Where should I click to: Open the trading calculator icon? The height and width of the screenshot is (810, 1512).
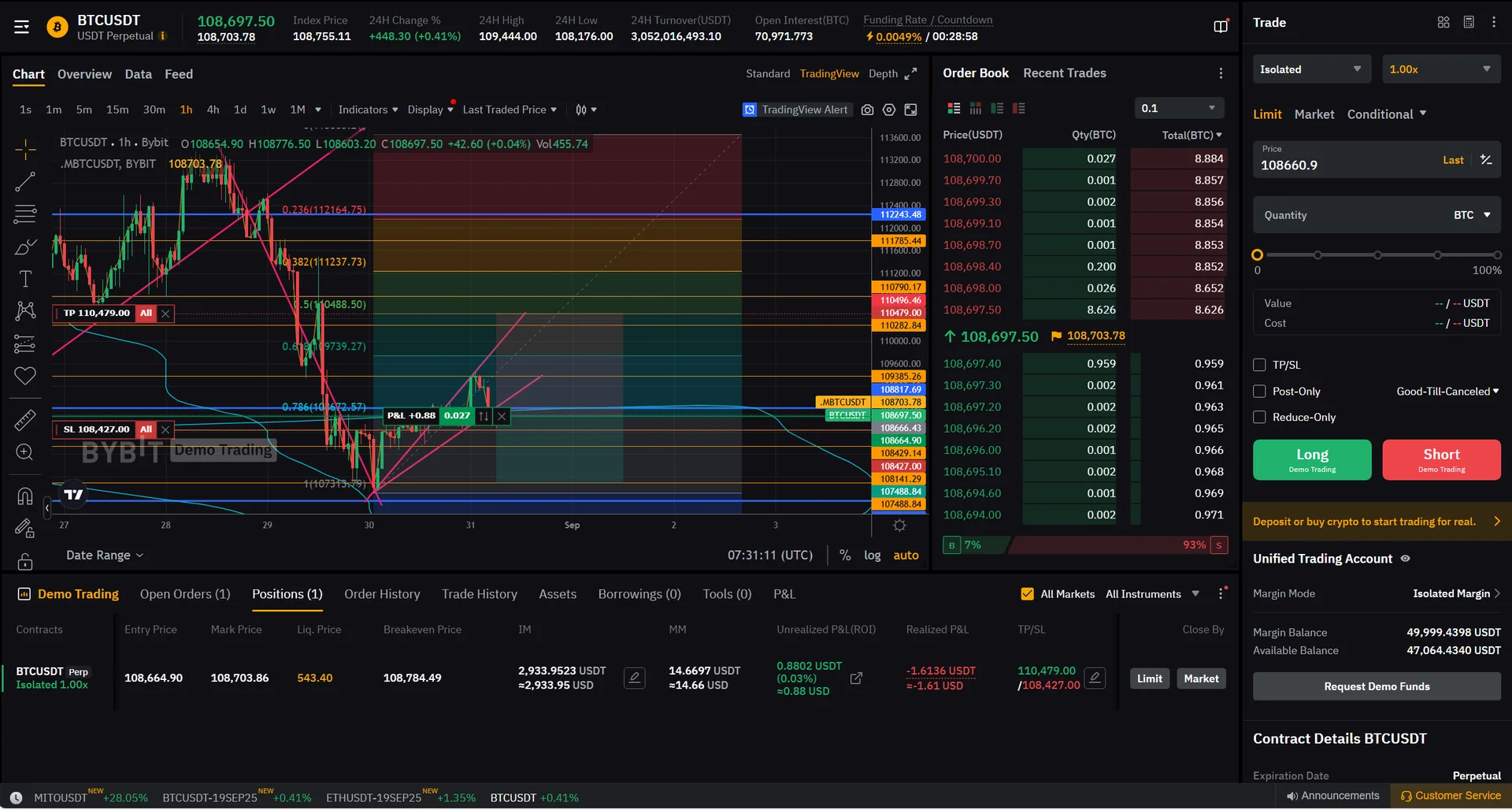(x=1469, y=22)
